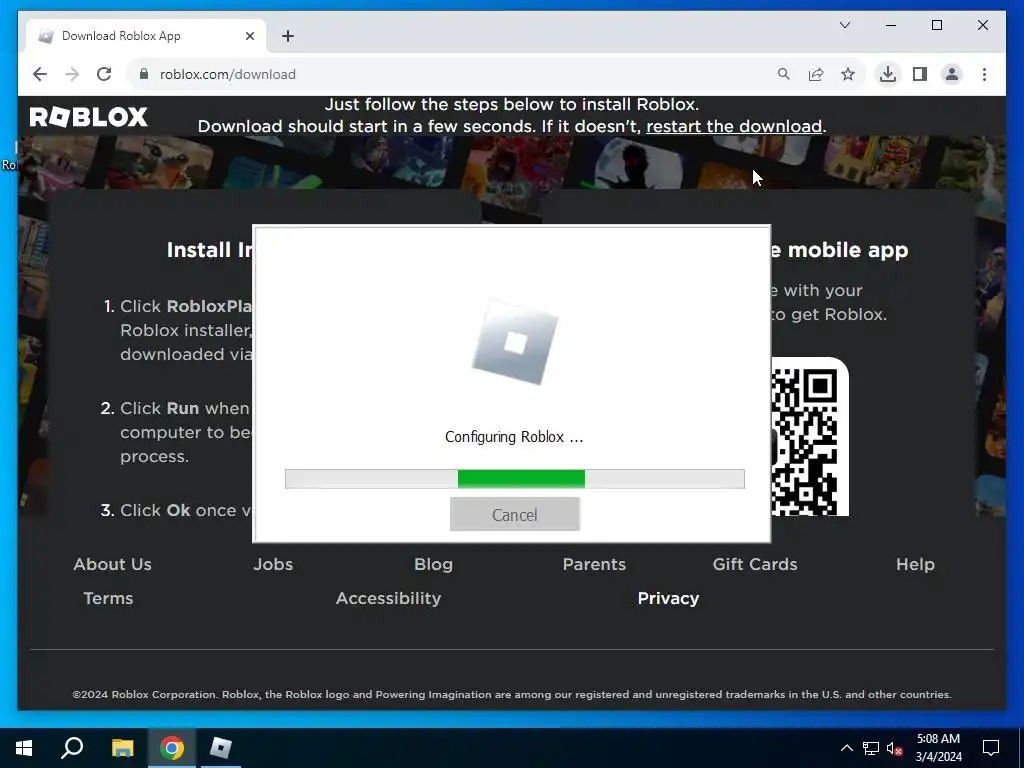
Task: Click the Install heading text
Action: point(209,250)
